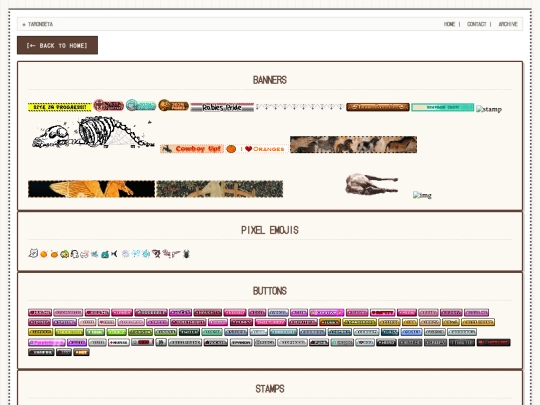Image resolution: width=540 pixels, height=405 pixels.
Task: Click the teal storage banner
Action: [443, 107]
